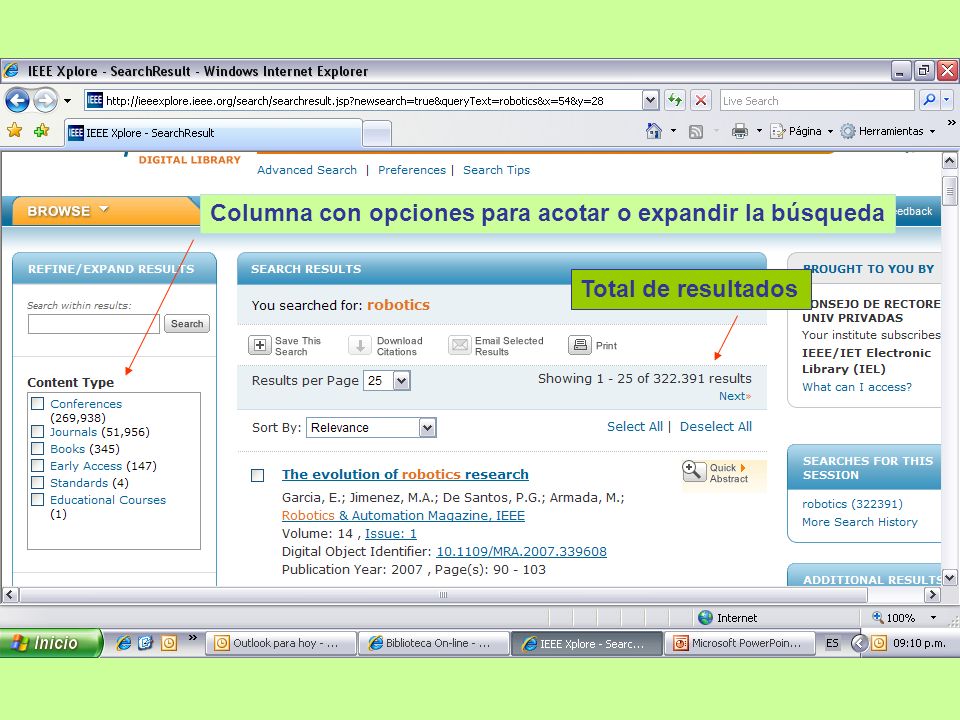Click the Save This Search plus icon
The width and height of the screenshot is (960, 720).
[x=260, y=345]
